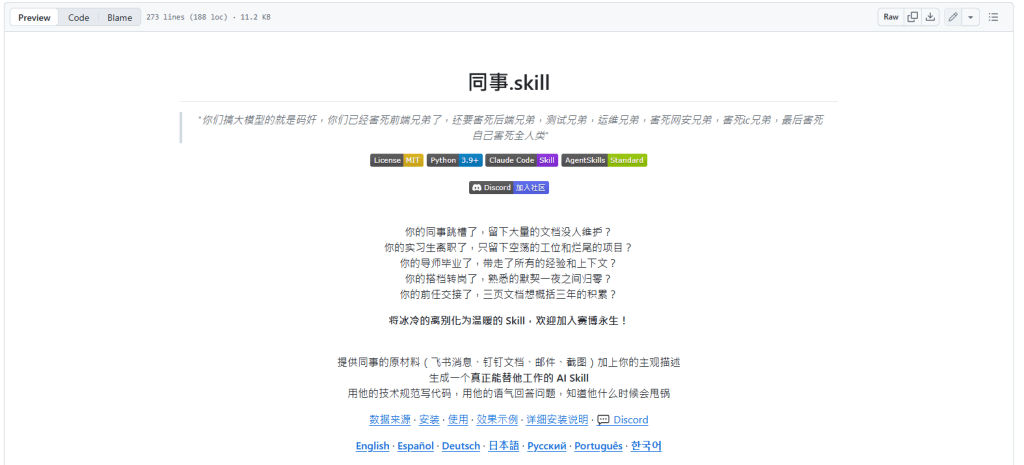Click the Claude Code Skill badge
This screenshot has height=465, width=1024.
point(521,160)
